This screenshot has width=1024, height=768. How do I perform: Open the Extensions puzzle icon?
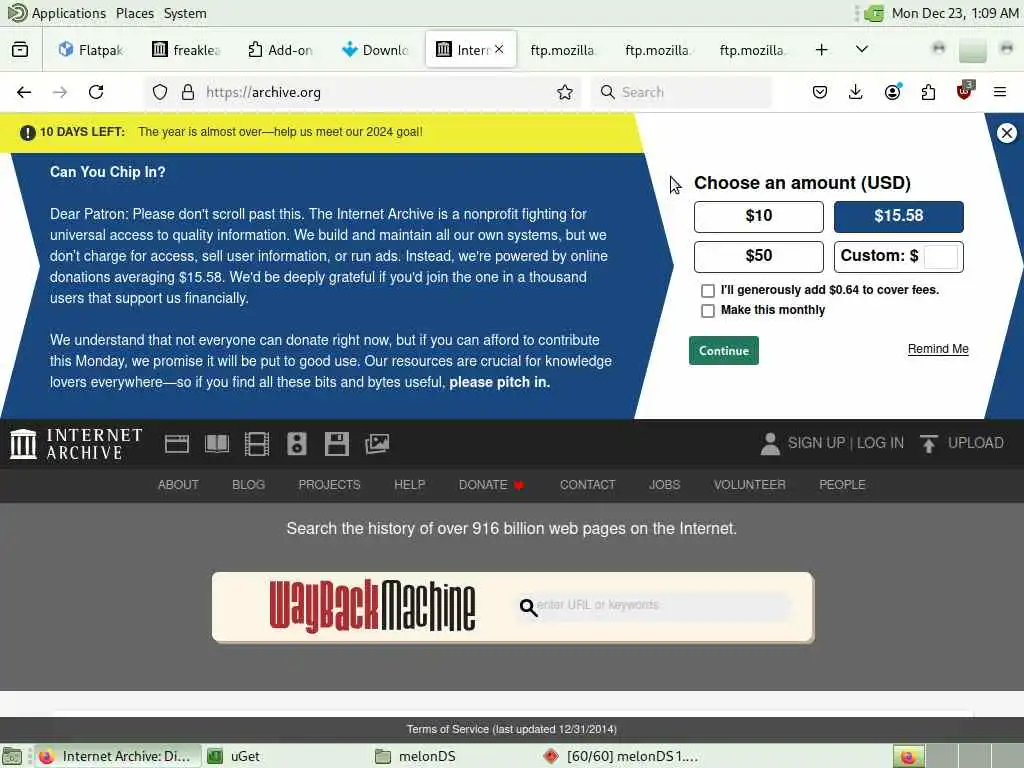pos(928,92)
